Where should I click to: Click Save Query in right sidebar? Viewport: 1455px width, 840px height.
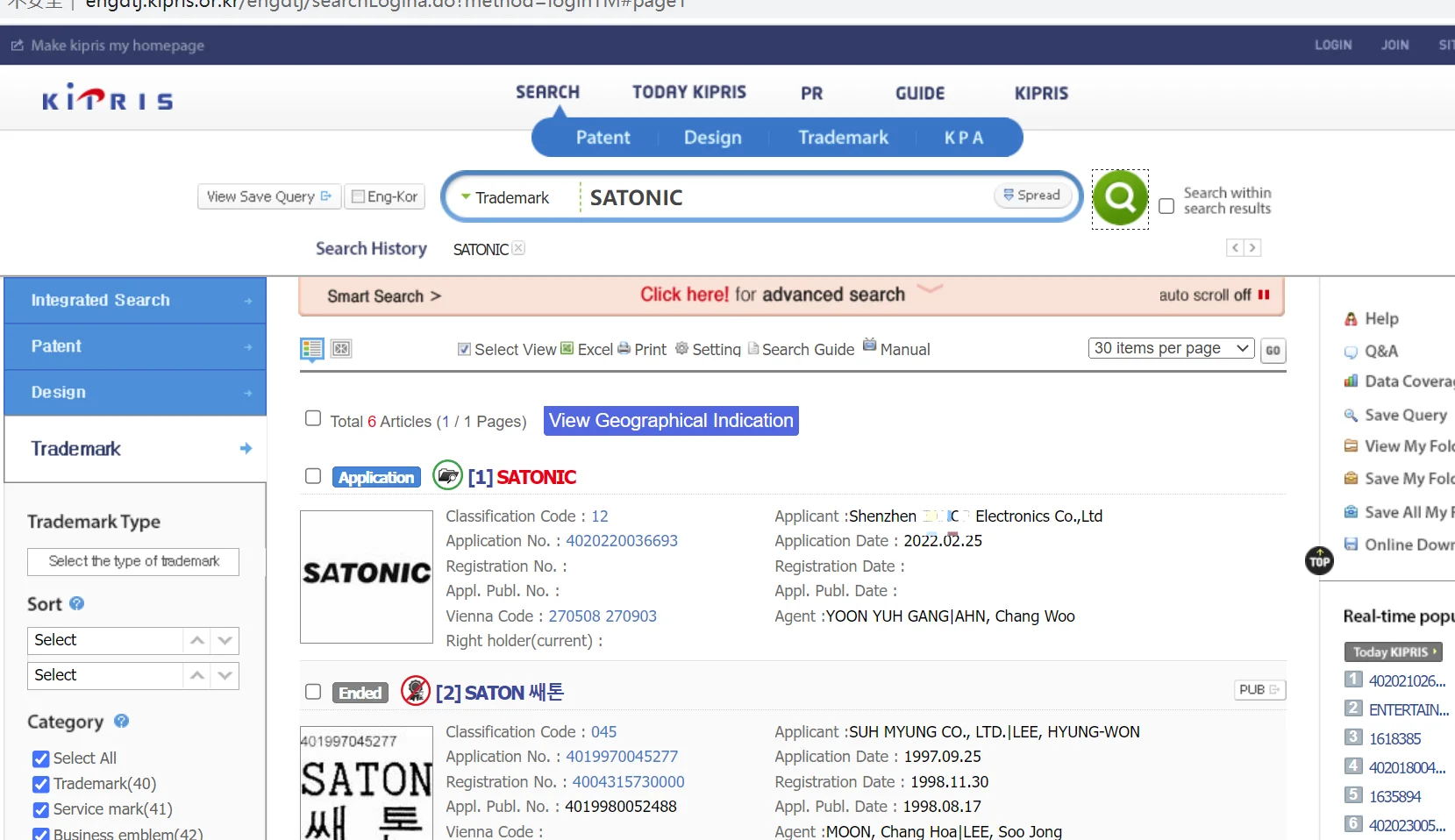coord(1395,415)
